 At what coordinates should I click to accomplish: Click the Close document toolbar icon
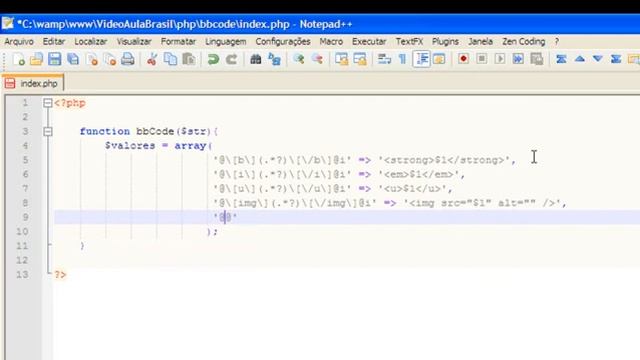coord(93,60)
